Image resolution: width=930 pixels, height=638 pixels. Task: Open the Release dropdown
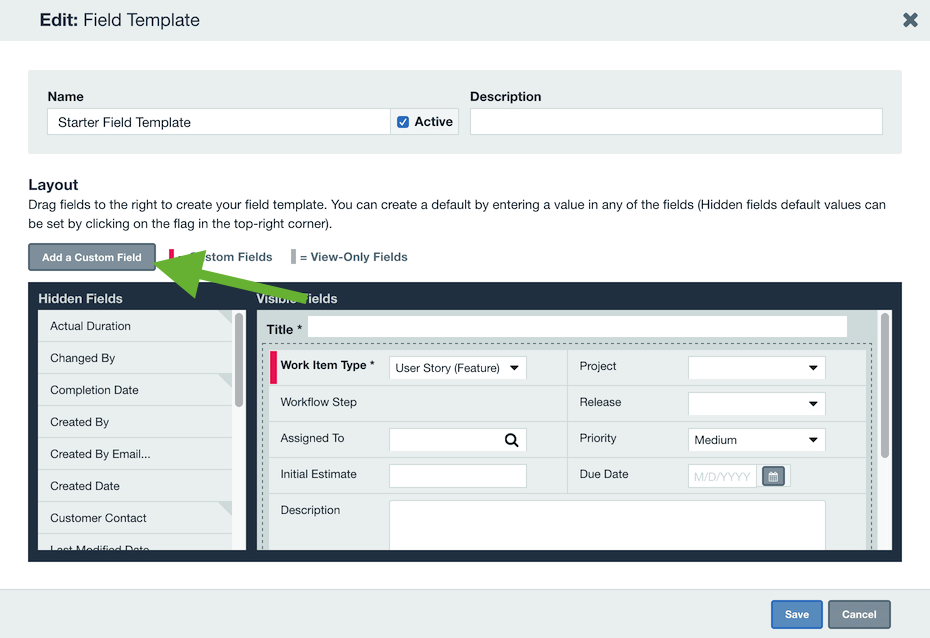[756, 404]
